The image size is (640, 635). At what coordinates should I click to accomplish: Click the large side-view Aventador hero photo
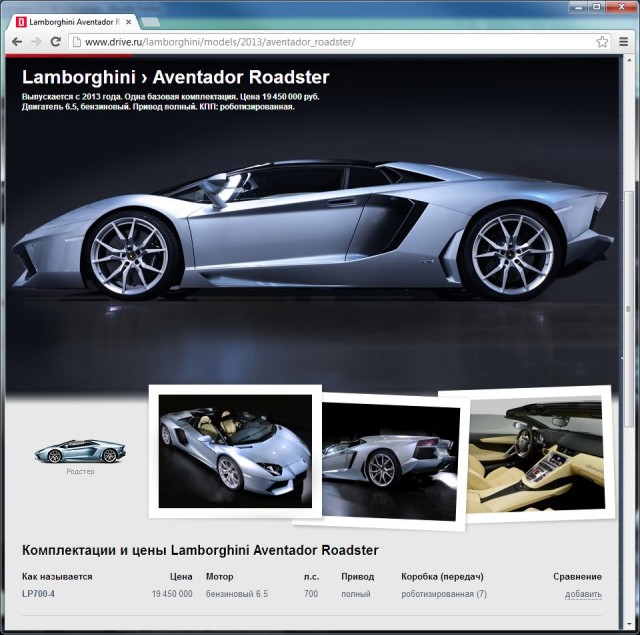click(312, 229)
